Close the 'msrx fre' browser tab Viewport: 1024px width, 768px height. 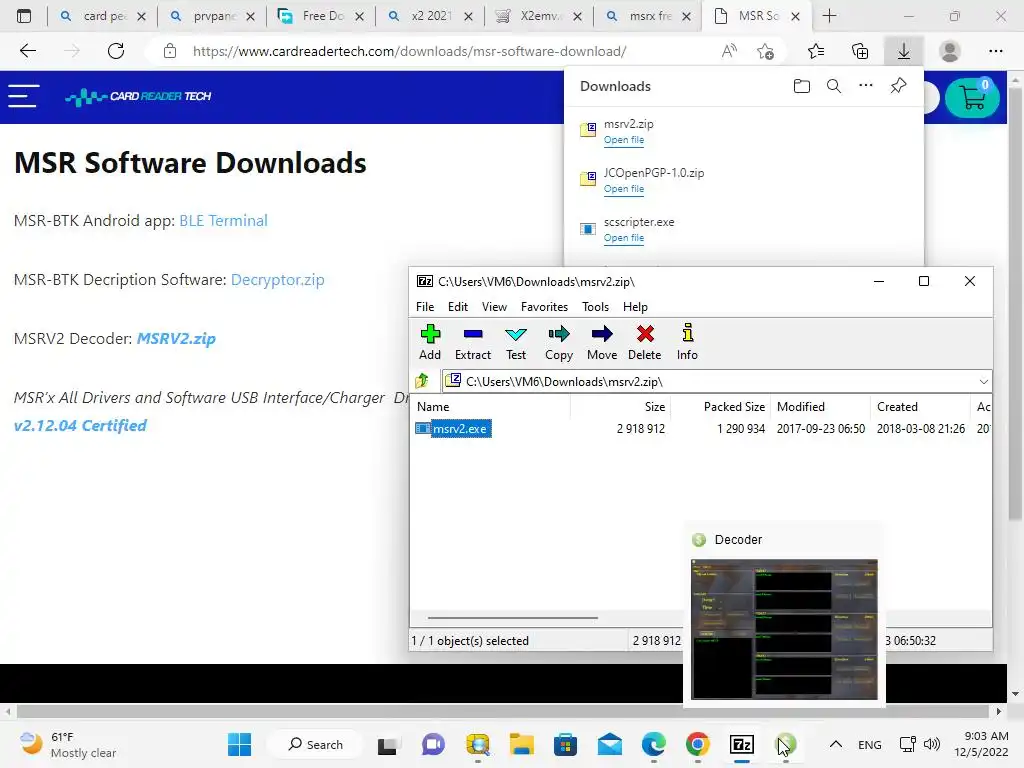click(x=686, y=16)
